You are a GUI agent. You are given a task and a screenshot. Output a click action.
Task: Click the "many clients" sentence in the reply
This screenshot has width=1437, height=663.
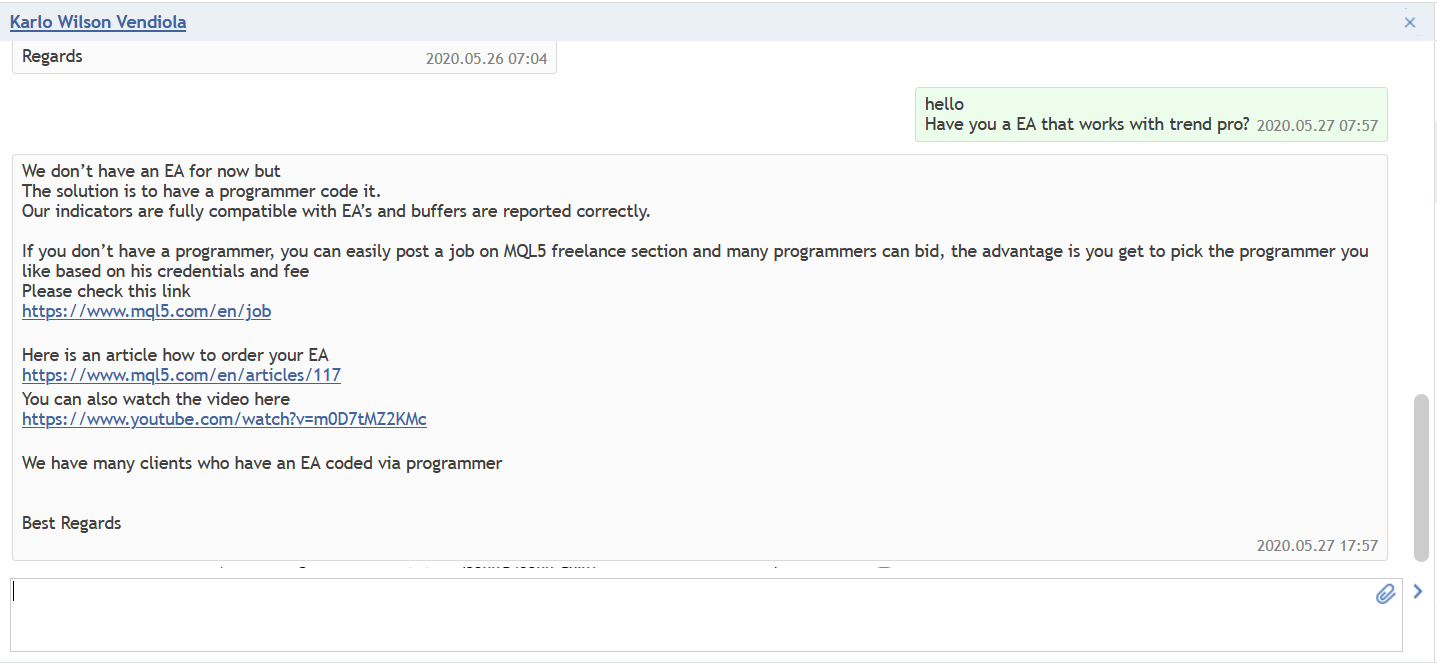[x=262, y=463]
